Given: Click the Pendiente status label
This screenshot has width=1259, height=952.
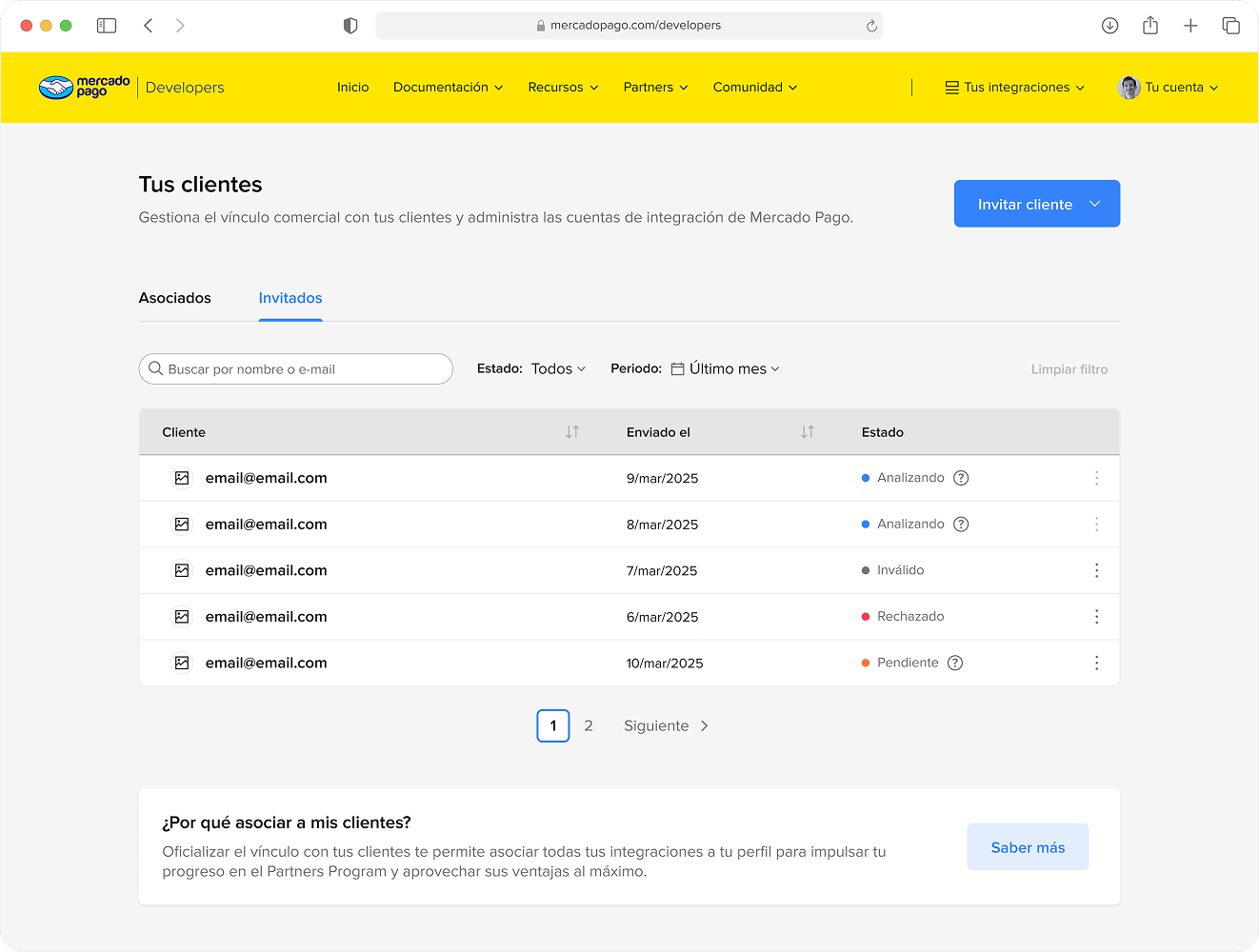Looking at the screenshot, I should (x=908, y=663).
